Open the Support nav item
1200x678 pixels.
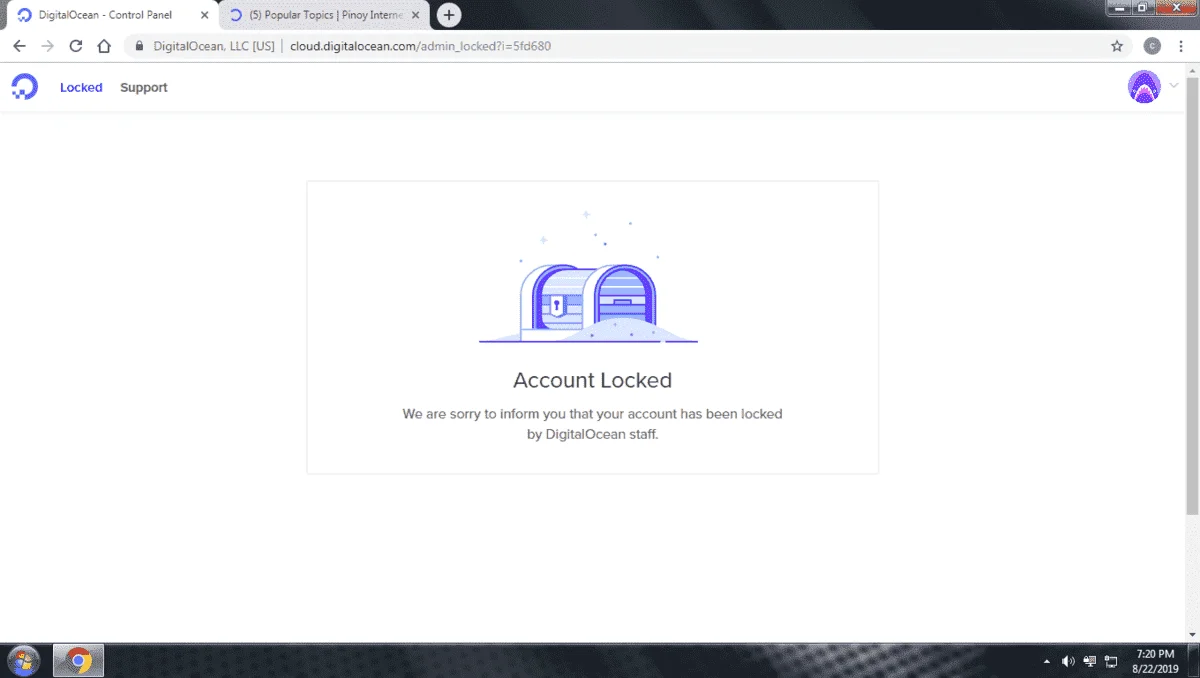click(144, 88)
